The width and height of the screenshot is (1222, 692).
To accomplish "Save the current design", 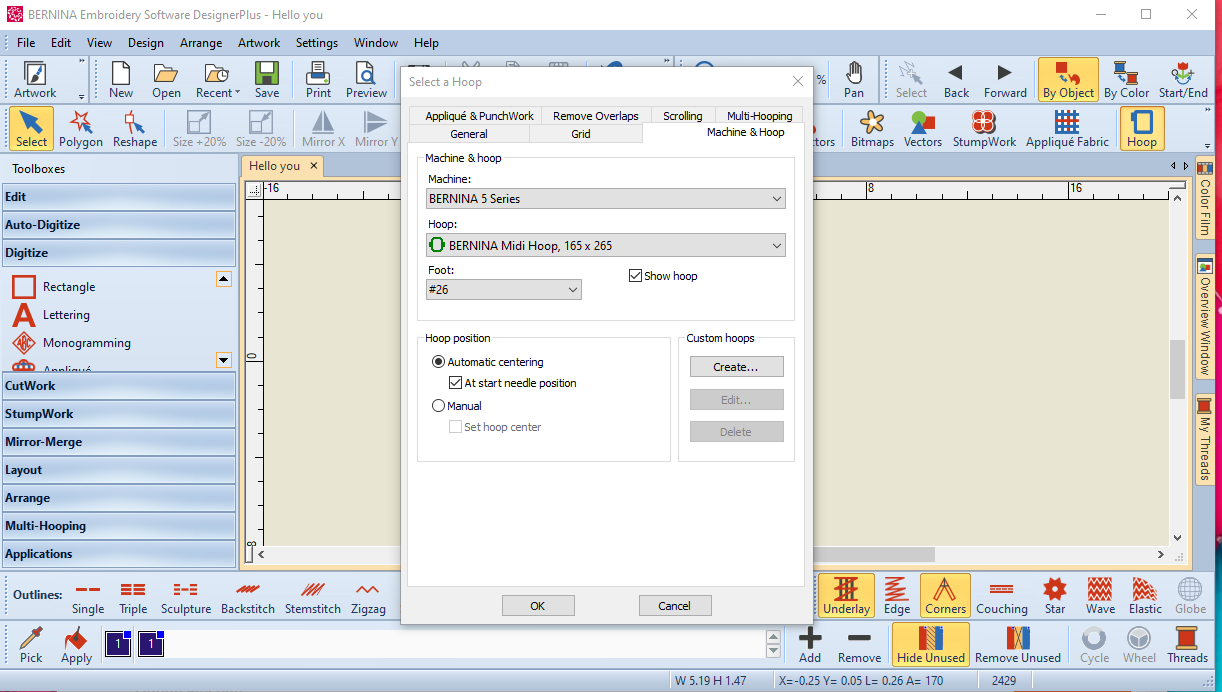I will point(267,80).
